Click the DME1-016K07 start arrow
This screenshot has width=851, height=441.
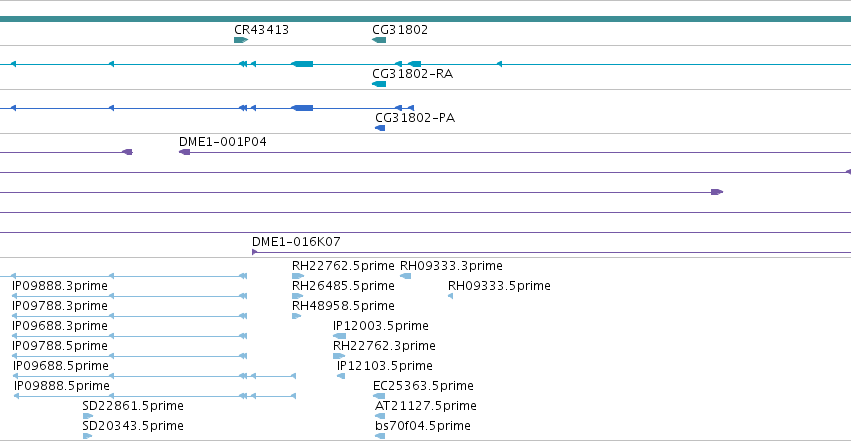tap(255, 252)
